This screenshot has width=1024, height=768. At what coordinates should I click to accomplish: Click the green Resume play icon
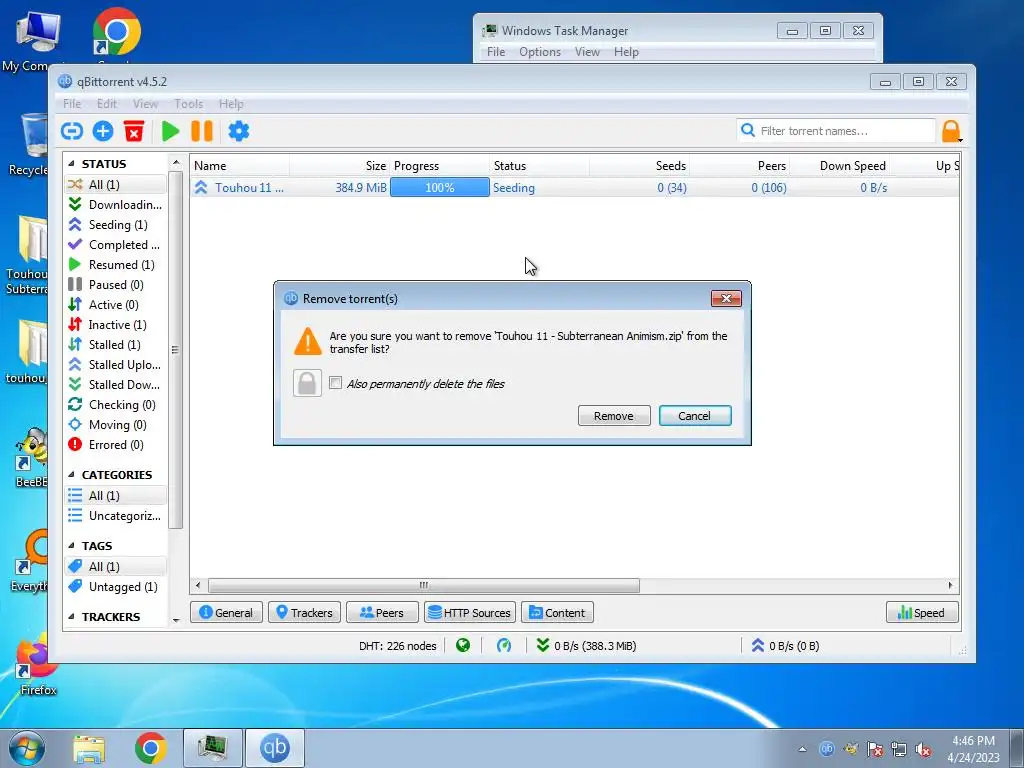point(170,131)
